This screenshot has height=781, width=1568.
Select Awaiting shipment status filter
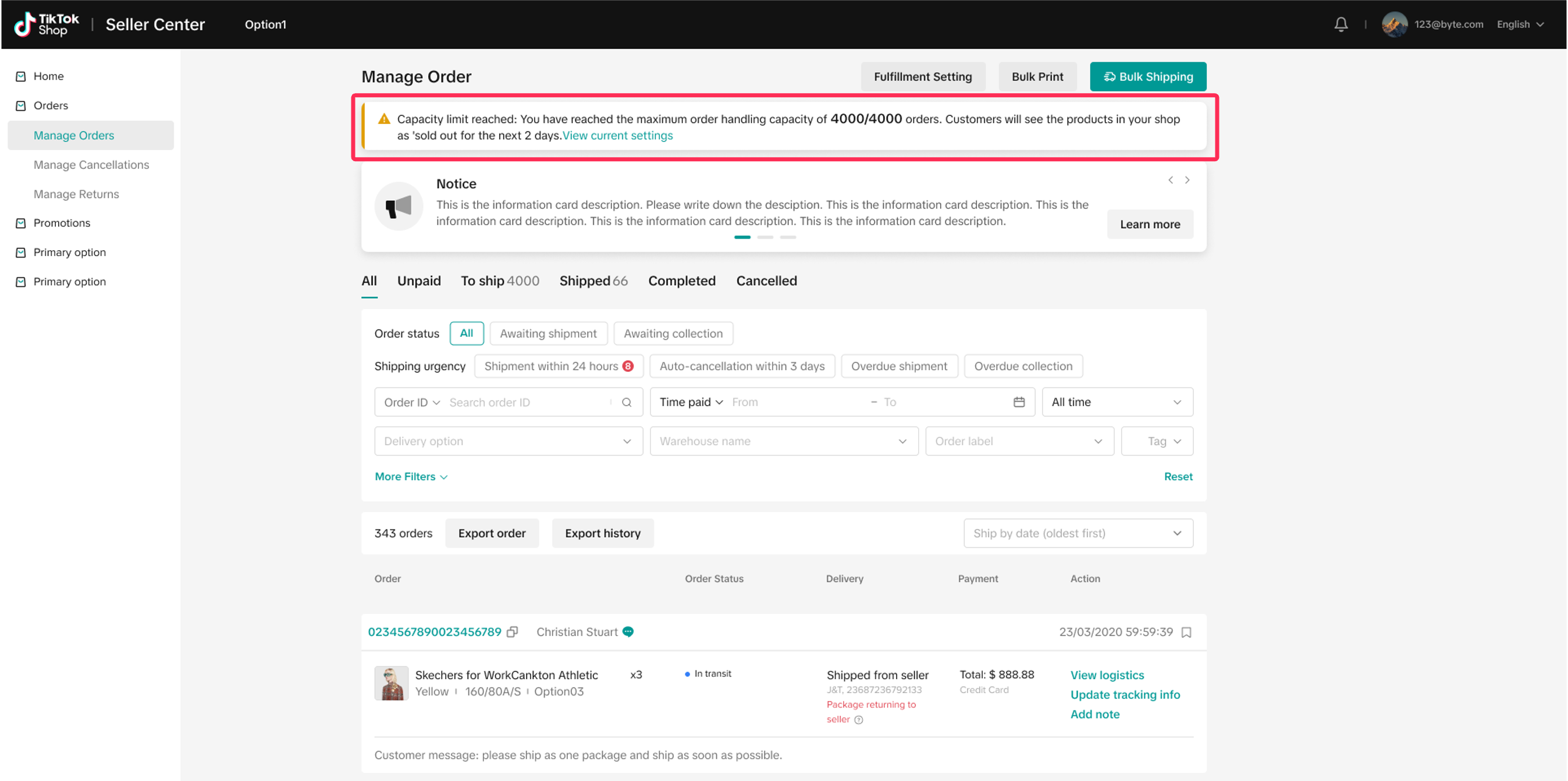(548, 333)
